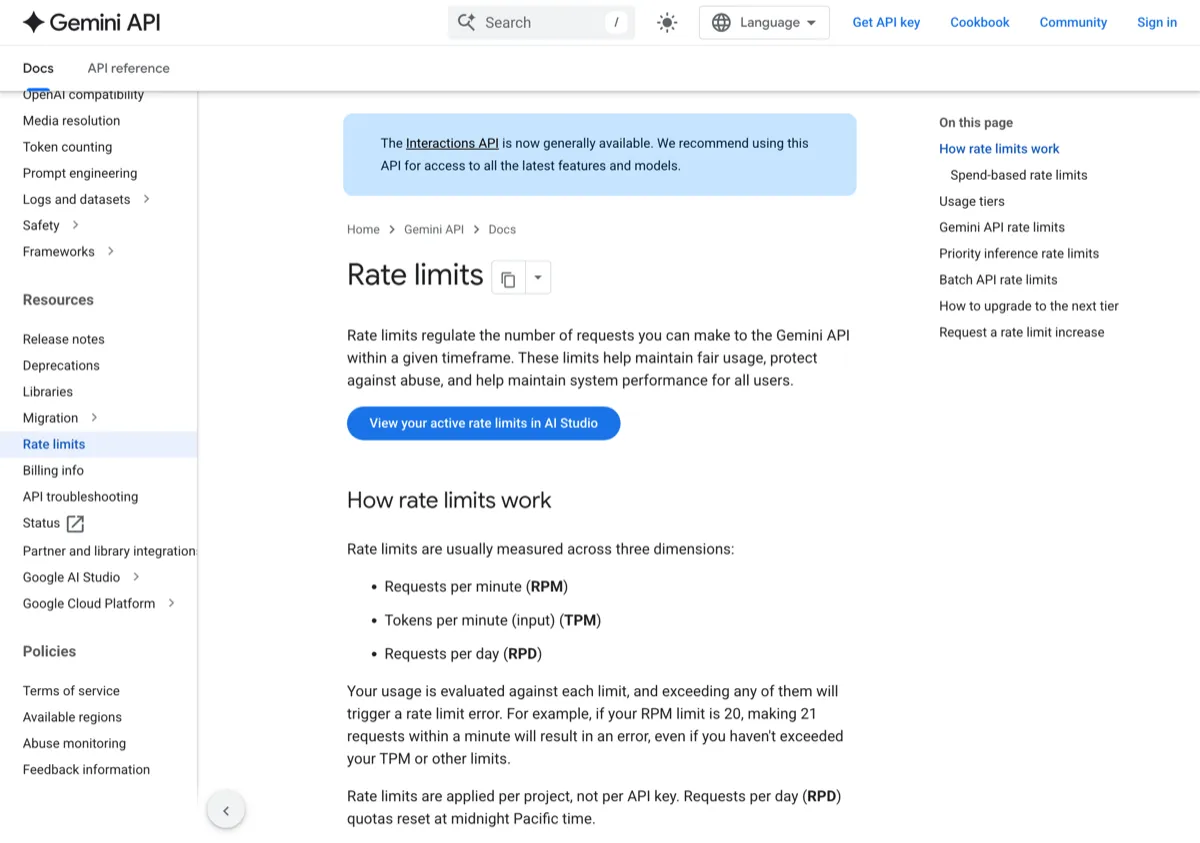
Task: Open Release notes in sidebar
Action: click(63, 339)
